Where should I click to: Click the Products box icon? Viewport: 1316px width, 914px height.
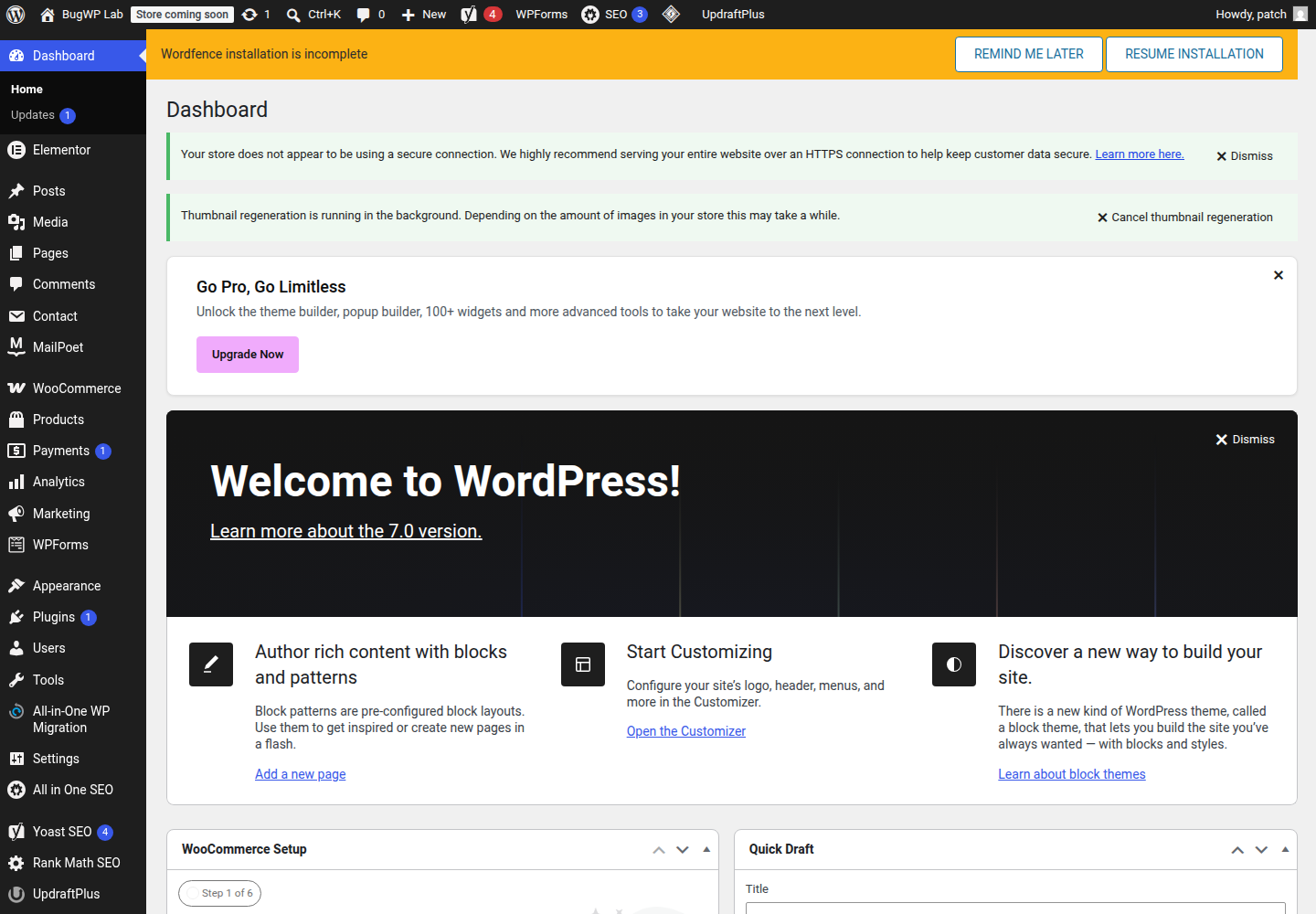(16, 420)
